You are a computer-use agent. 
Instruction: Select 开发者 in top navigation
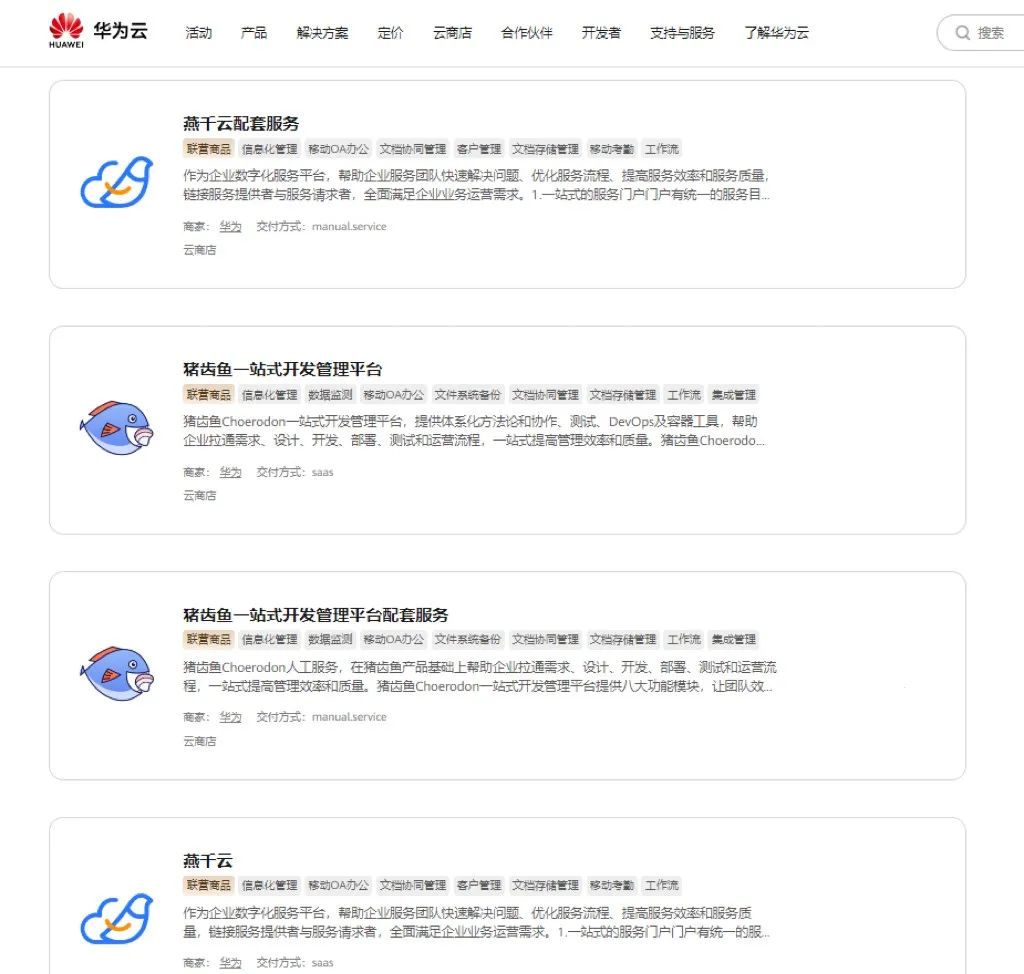pos(601,33)
